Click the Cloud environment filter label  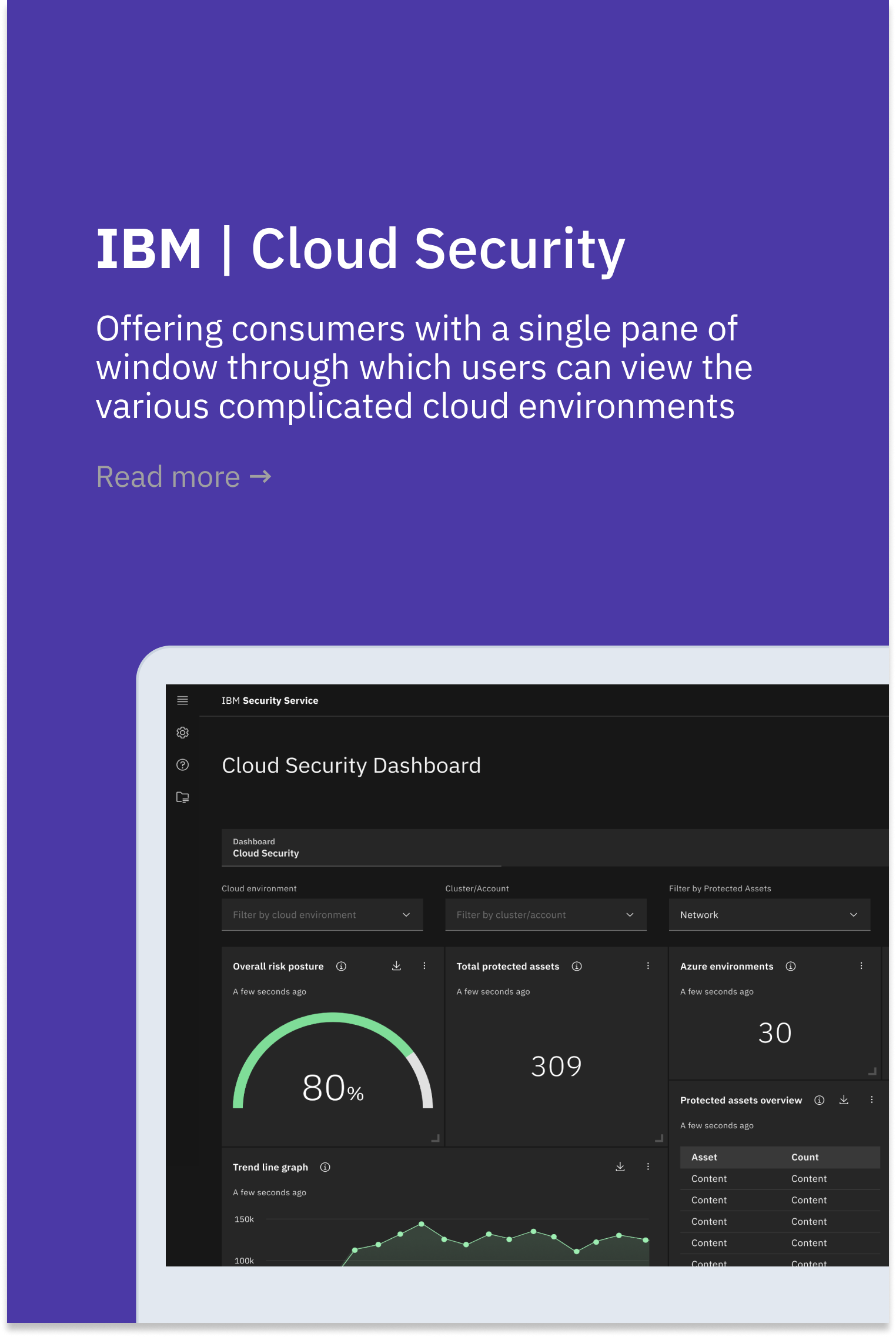click(259, 888)
